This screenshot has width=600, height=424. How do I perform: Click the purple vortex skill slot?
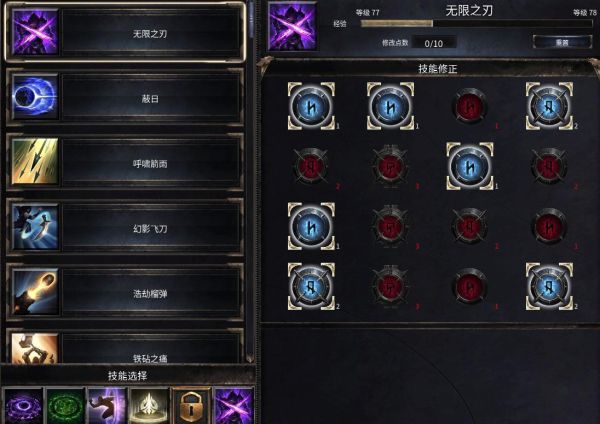point(23,406)
